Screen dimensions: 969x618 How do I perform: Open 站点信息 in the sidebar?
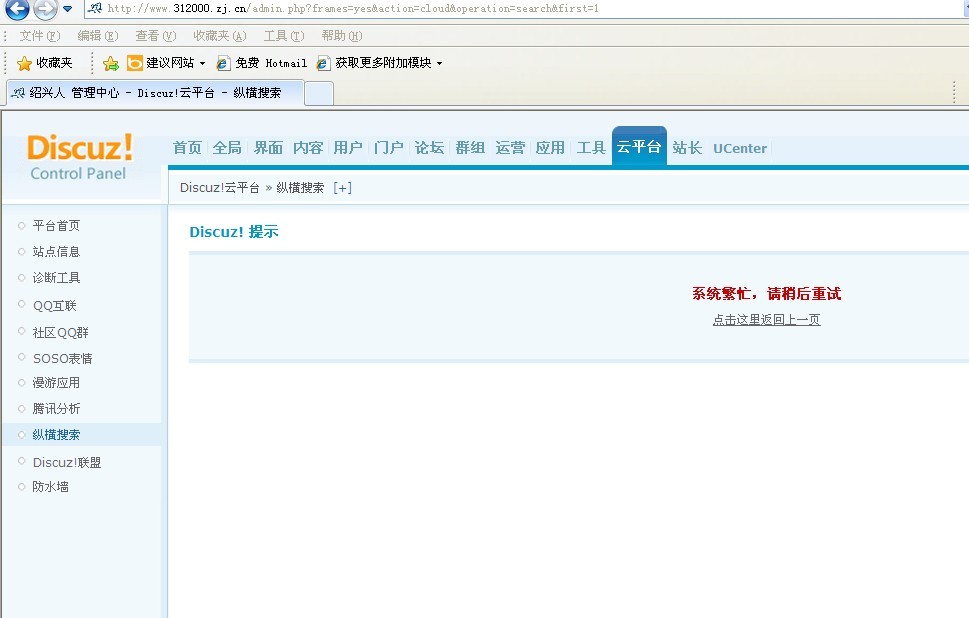[x=56, y=252]
